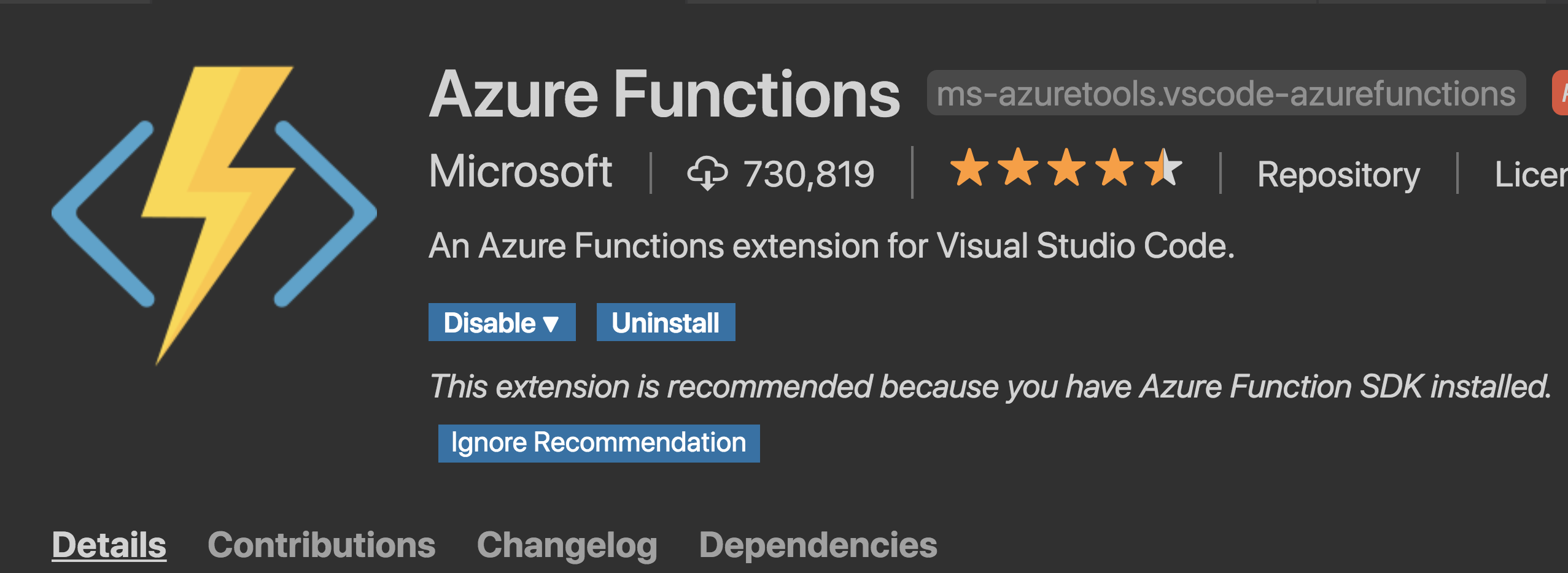Viewport: 1568px width, 573px height.
Task: Switch to the Details tab
Action: click(x=109, y=545)
